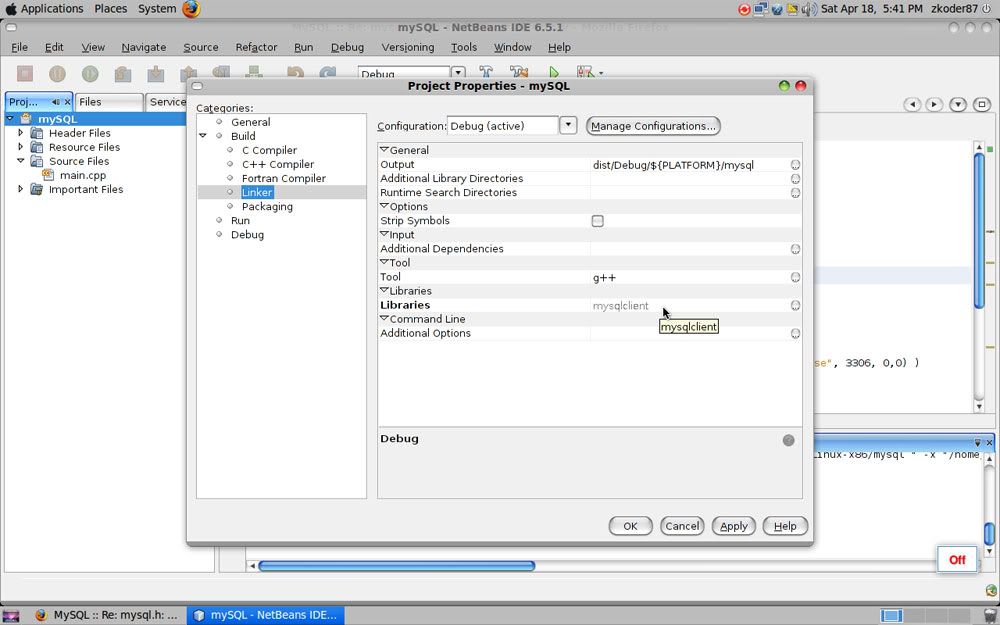Browse button for Output property
1000x625 pixels.
[x=795, y=165]
